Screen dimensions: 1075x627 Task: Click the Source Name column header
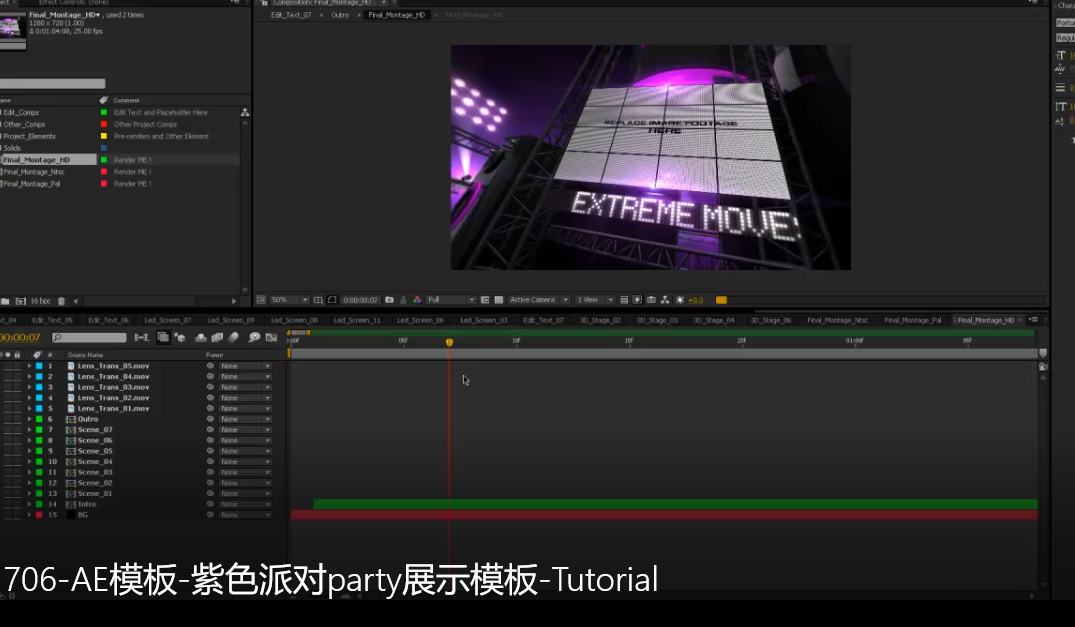85,355
